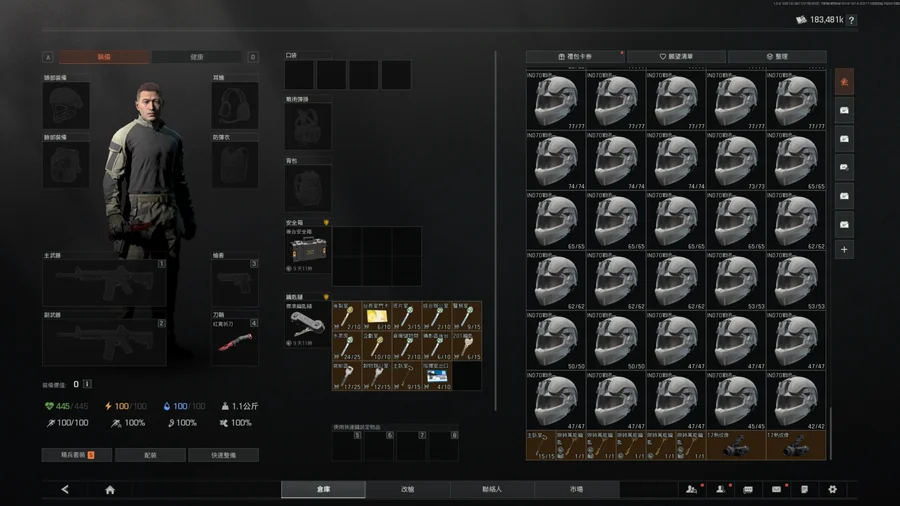
Task: Go back with the left arrow icon
Action: [x=65, y=489]
